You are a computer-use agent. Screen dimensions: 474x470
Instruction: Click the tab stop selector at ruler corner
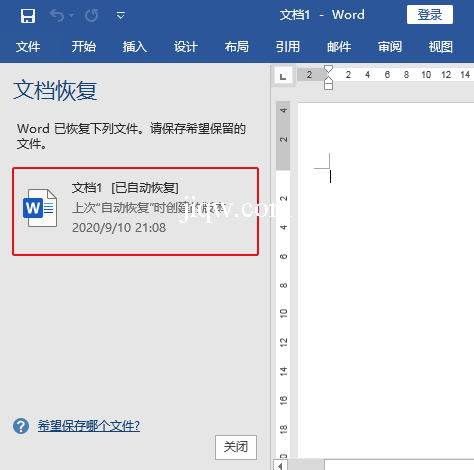(x=283, y=75)
